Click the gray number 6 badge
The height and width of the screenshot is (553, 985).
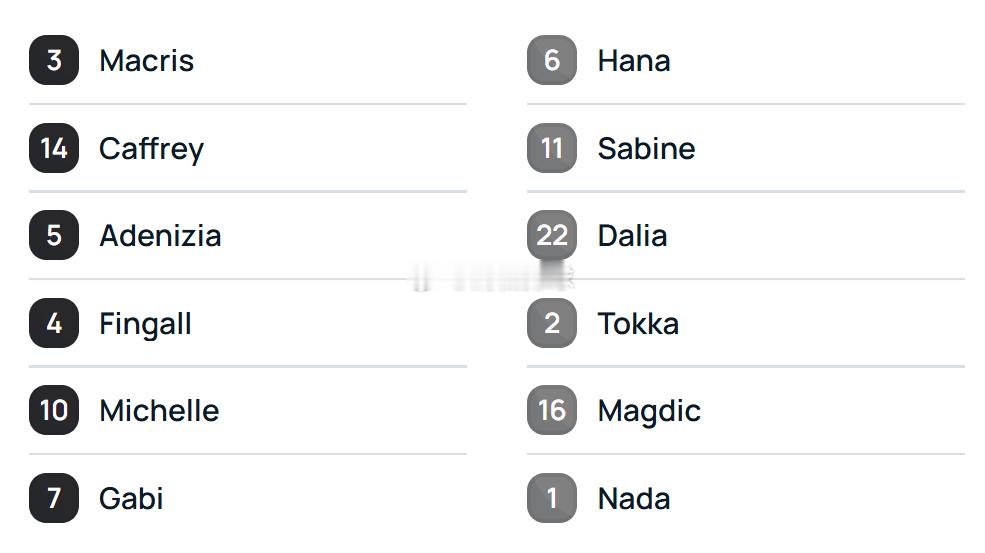[x=552, y=60]
